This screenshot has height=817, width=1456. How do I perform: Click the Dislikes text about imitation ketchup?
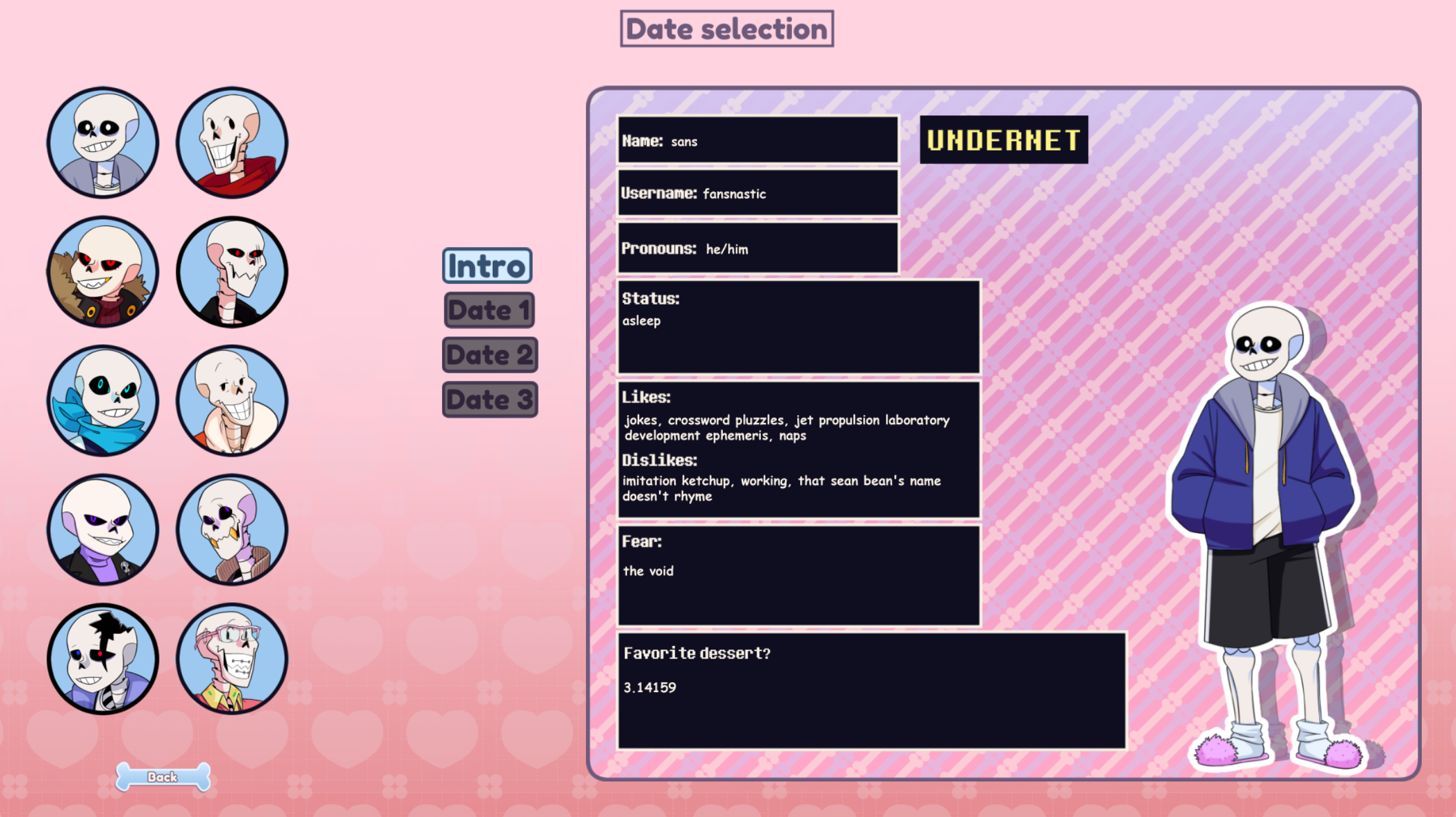click(781, 489)
